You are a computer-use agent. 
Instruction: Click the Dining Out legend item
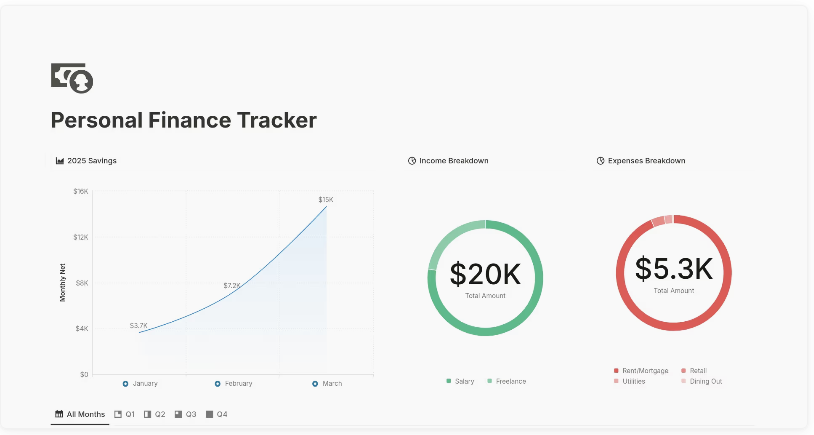(702, 382)
